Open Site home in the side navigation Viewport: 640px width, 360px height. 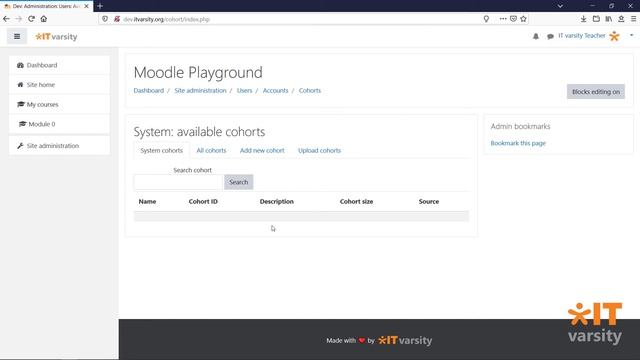point(59,85)
